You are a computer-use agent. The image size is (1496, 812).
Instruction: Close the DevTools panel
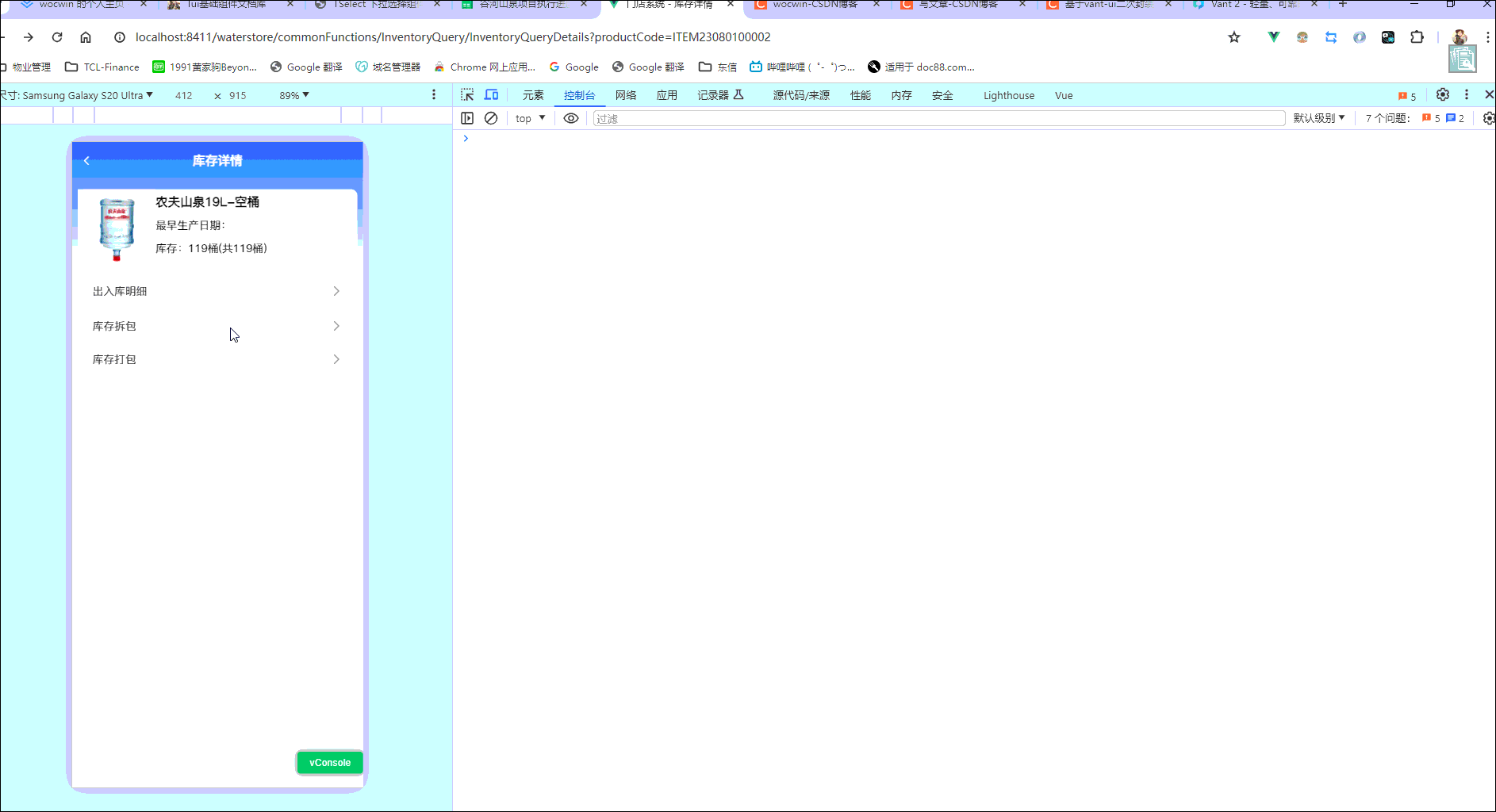(1489, 95)
